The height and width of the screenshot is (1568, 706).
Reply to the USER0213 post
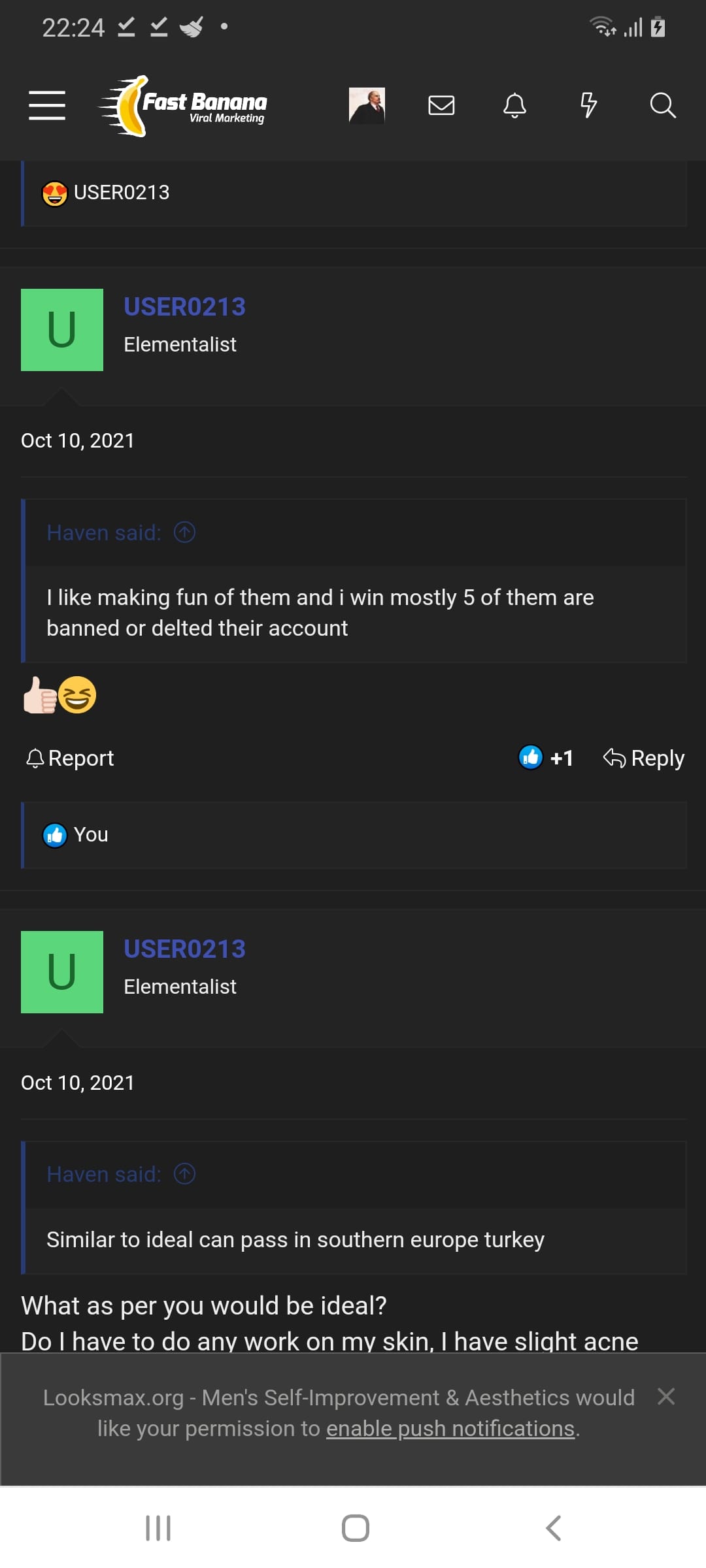644,758
